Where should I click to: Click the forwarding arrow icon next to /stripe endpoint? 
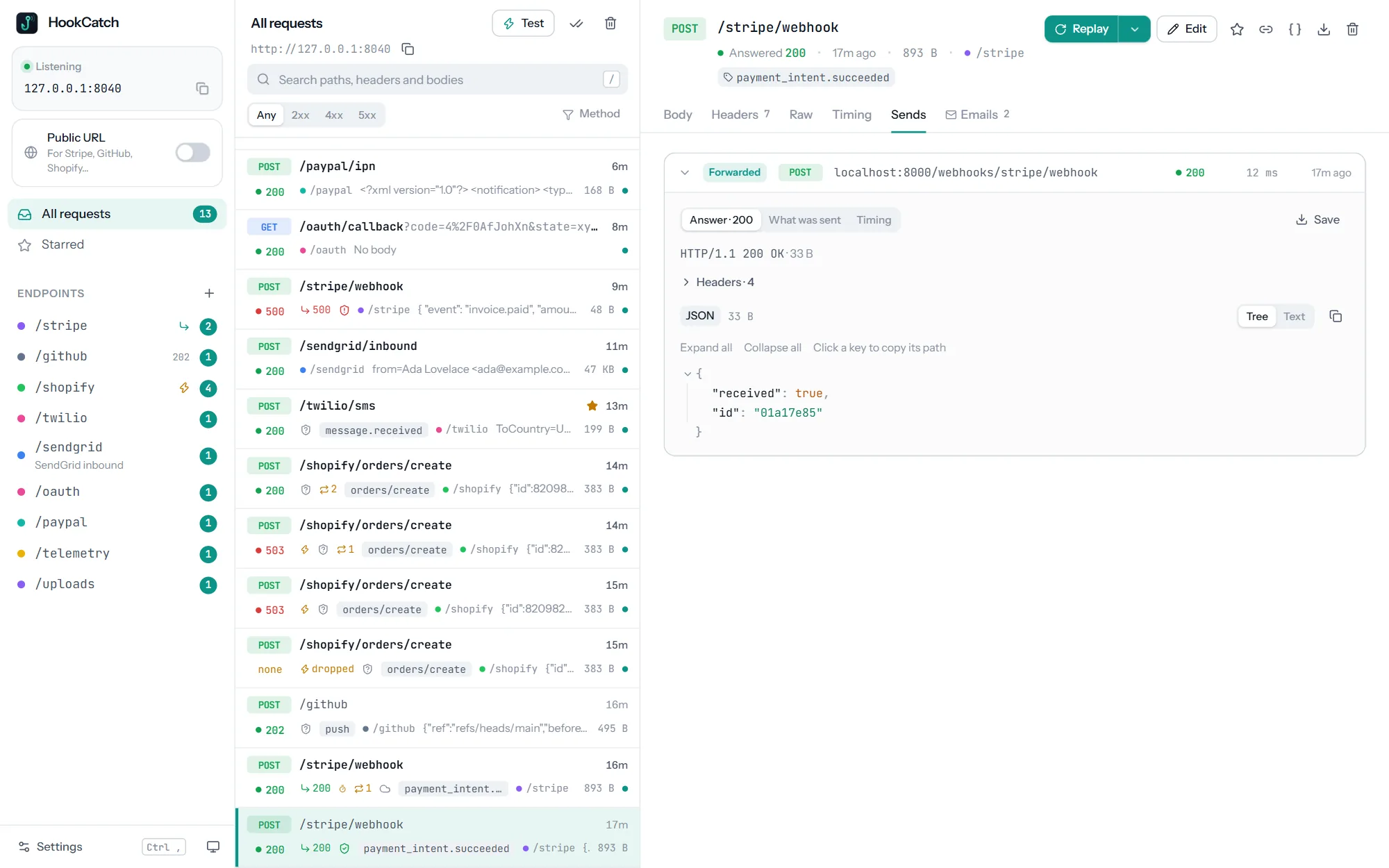(184, 326)
